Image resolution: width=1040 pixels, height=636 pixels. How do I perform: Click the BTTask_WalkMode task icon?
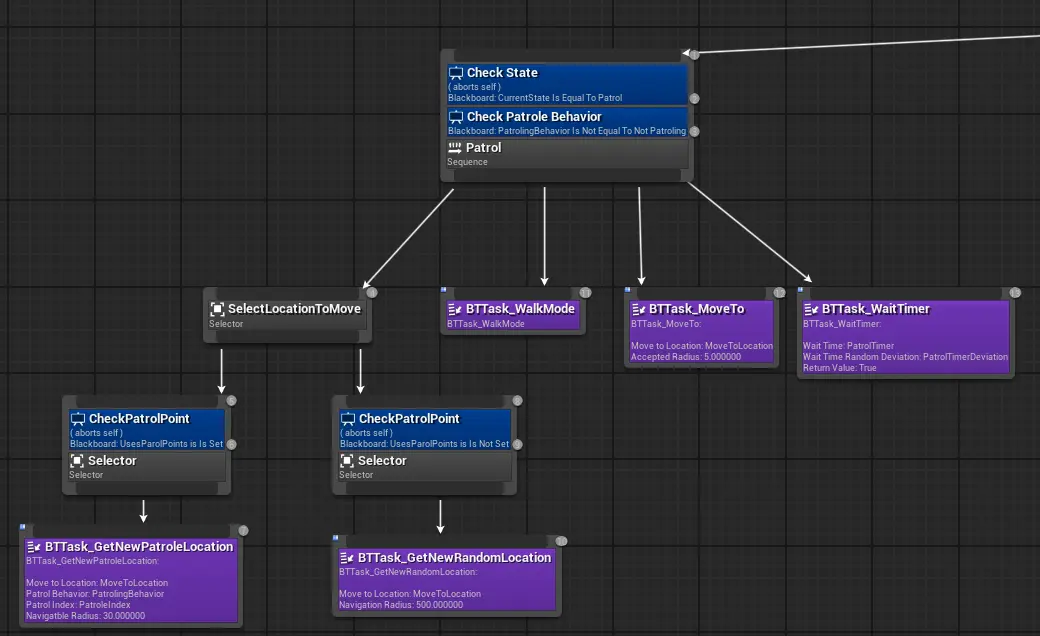455,309
